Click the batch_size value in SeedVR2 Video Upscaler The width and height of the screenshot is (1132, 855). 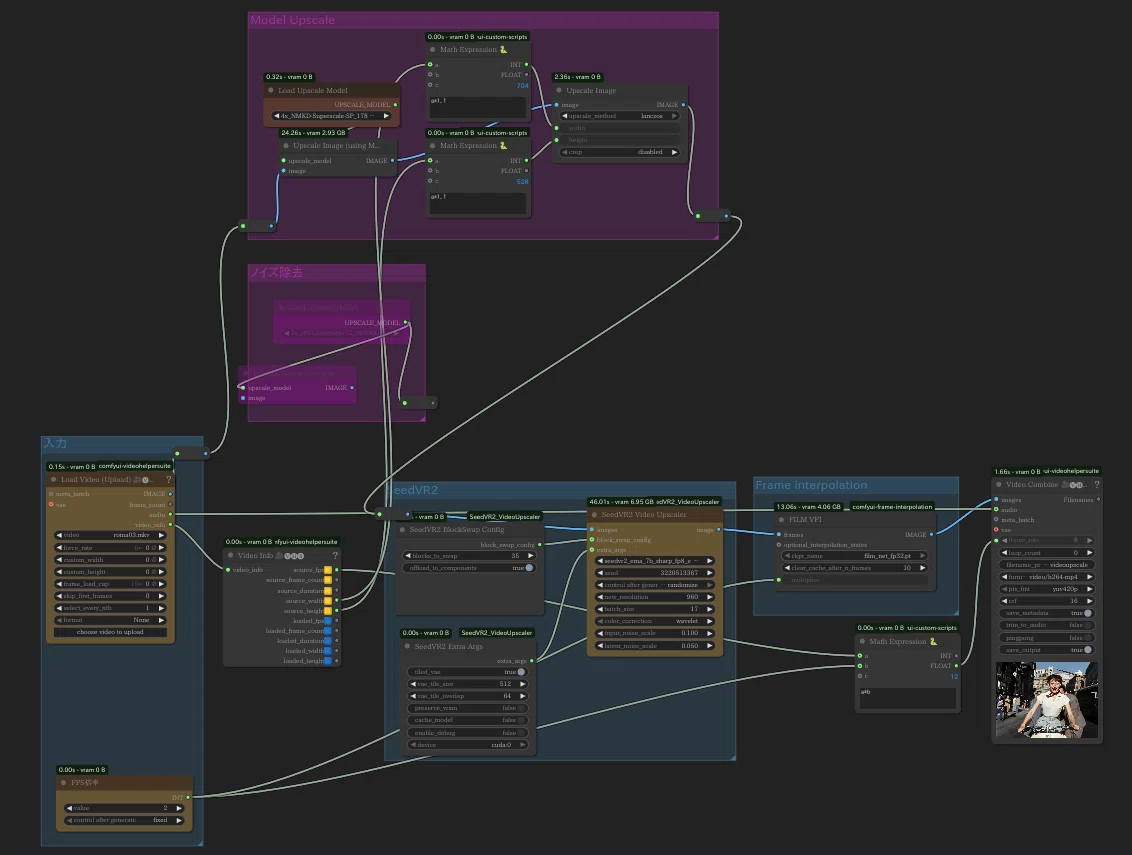655,609
